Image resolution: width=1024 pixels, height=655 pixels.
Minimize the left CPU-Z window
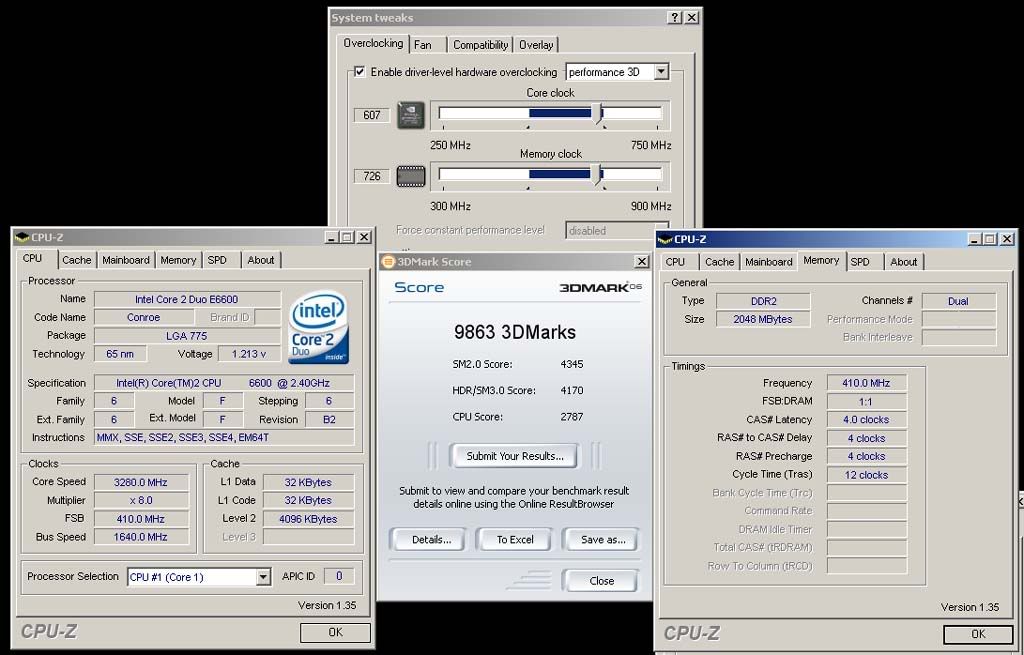coord(332,237)
